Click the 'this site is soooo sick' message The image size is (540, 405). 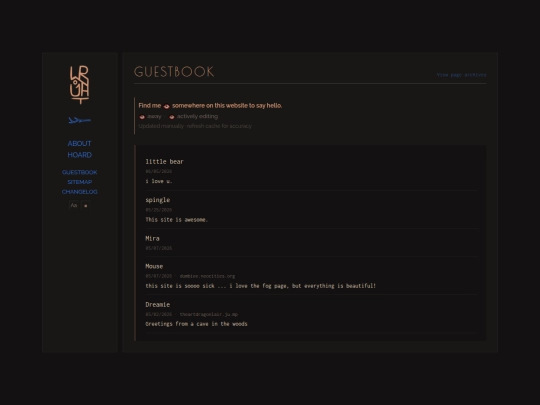[x=260, y=286]
